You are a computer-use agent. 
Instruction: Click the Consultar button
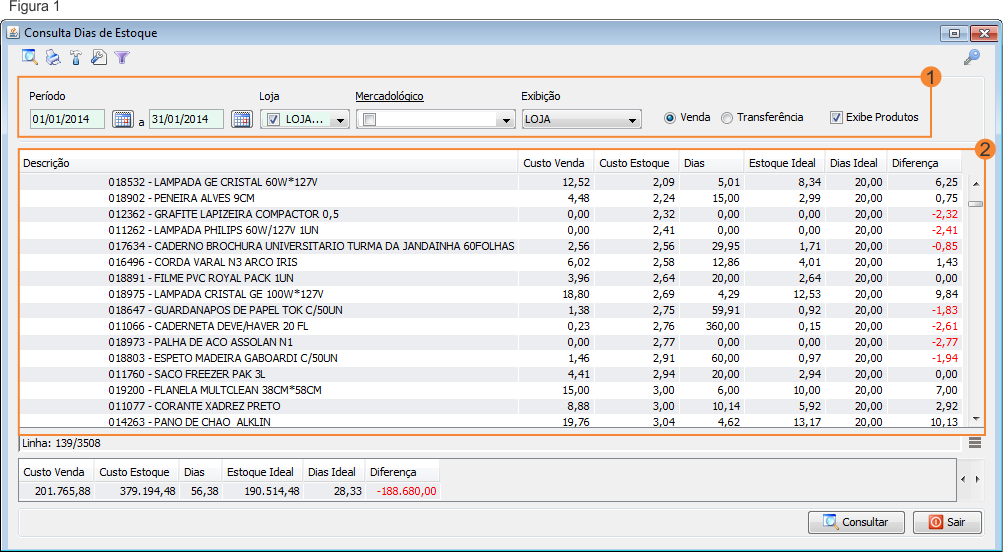tap(857, 522)
